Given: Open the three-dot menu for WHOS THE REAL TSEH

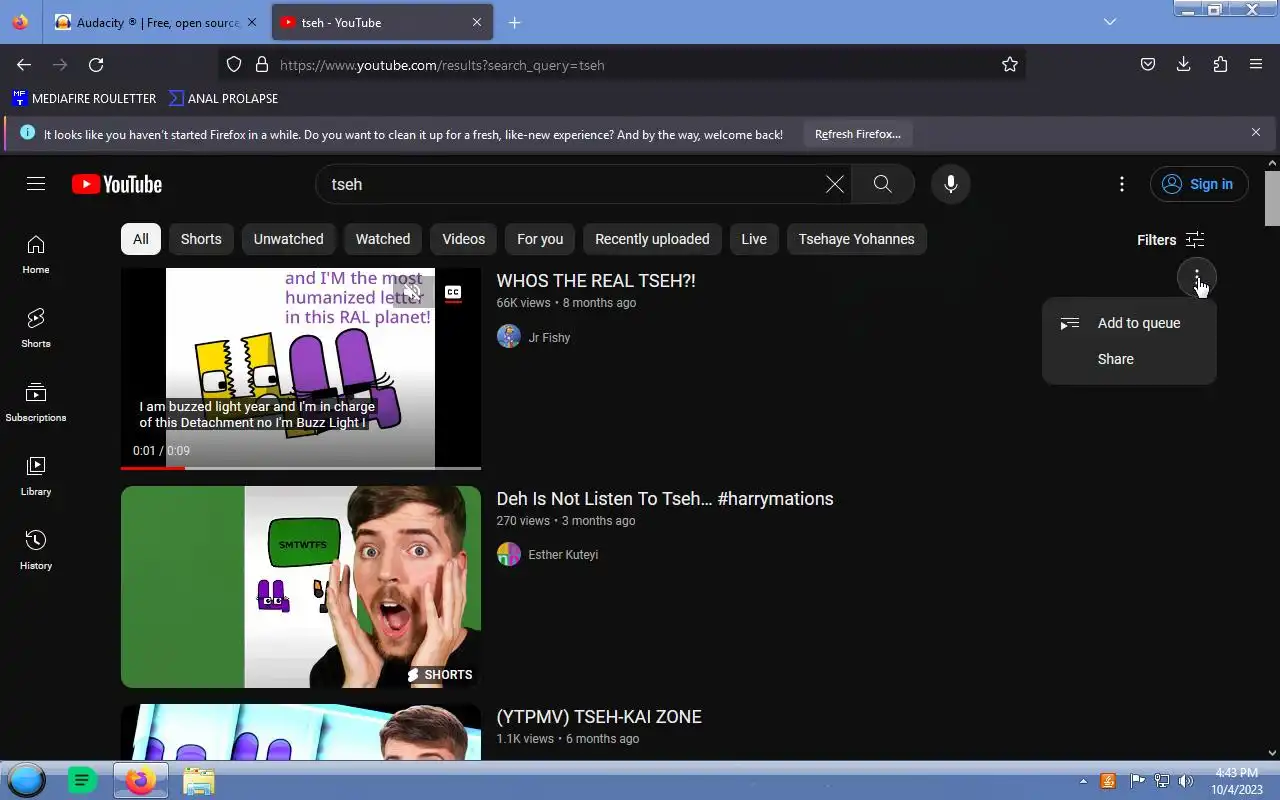Looking at the screenshot, I should [1196, 277].
